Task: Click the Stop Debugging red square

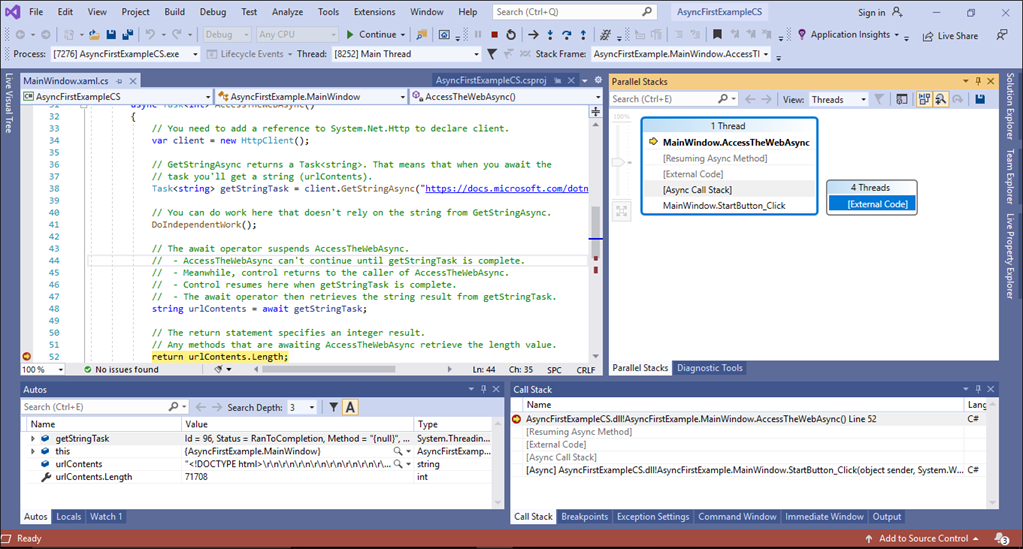Action: (495, 35)
